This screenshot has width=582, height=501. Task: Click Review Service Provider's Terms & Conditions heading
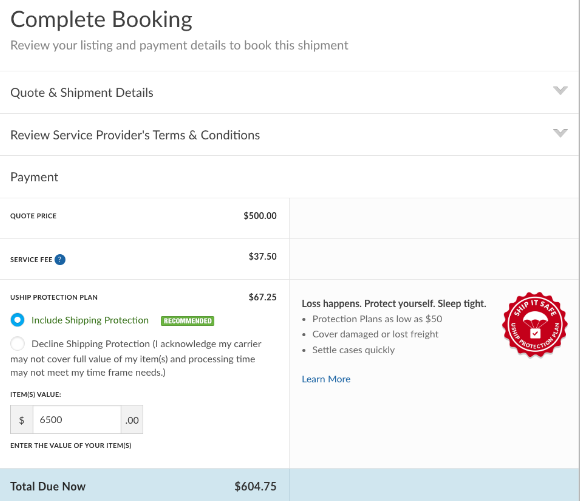(x=135, y=135)
